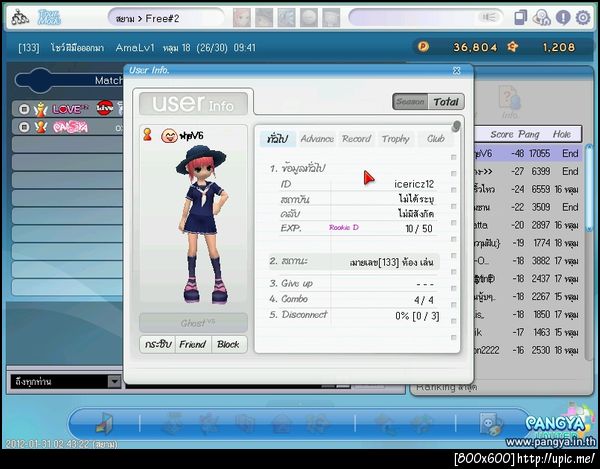Open the settings gear icon
This screenshot has width=600, height=469.
coord(583,18)
